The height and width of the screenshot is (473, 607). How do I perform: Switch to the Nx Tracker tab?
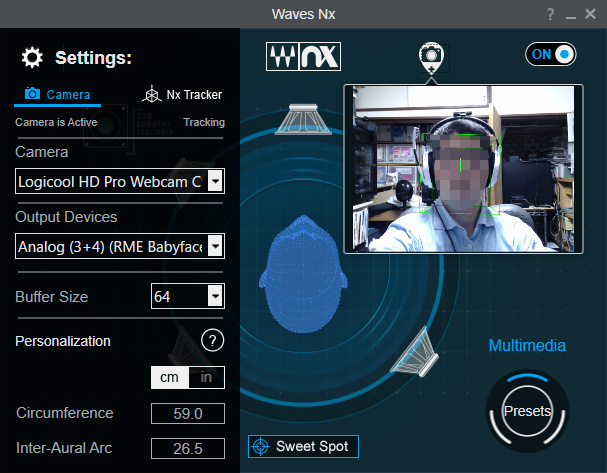coord(183,95)
